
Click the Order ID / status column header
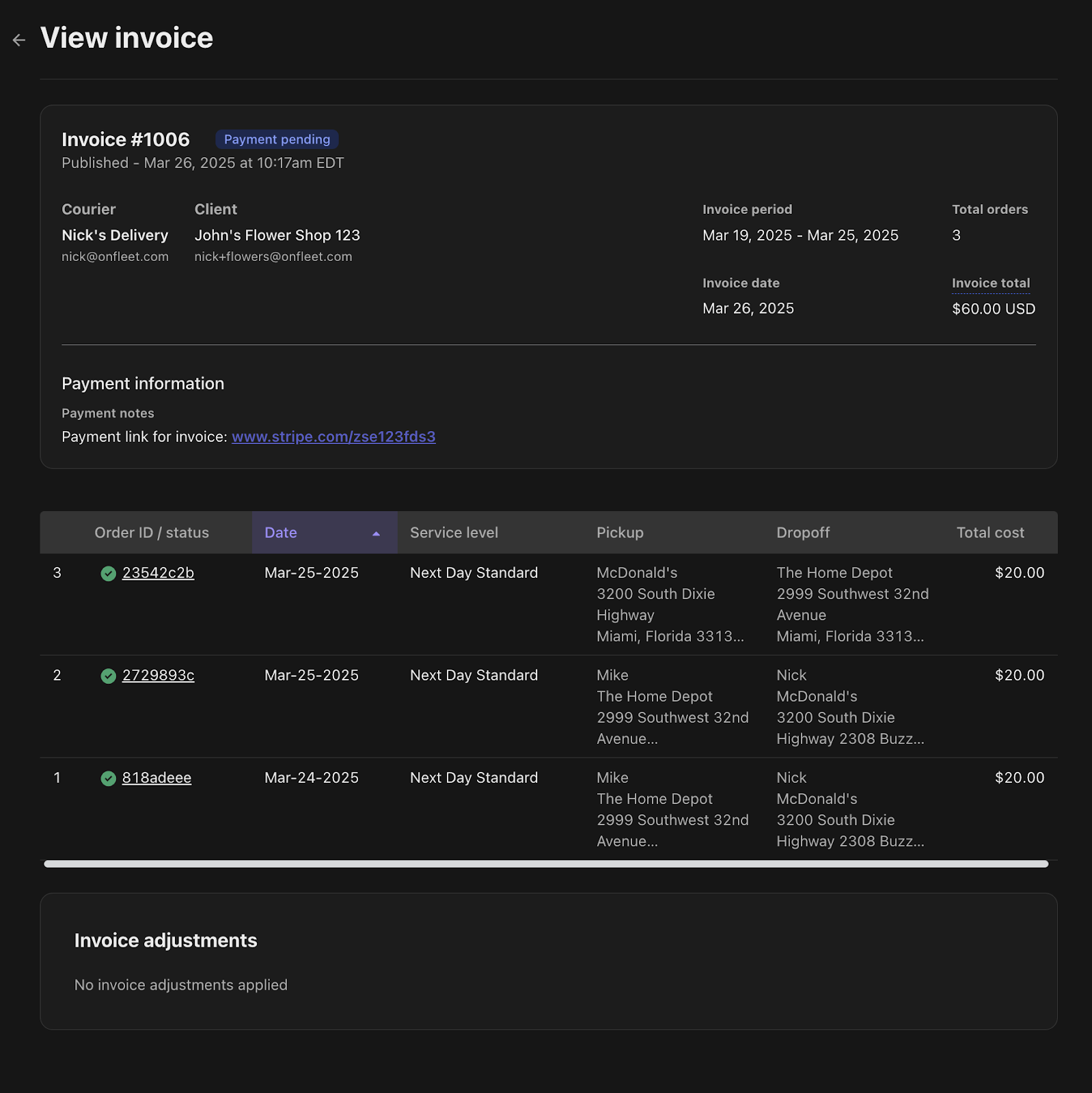tap(152, 533)
